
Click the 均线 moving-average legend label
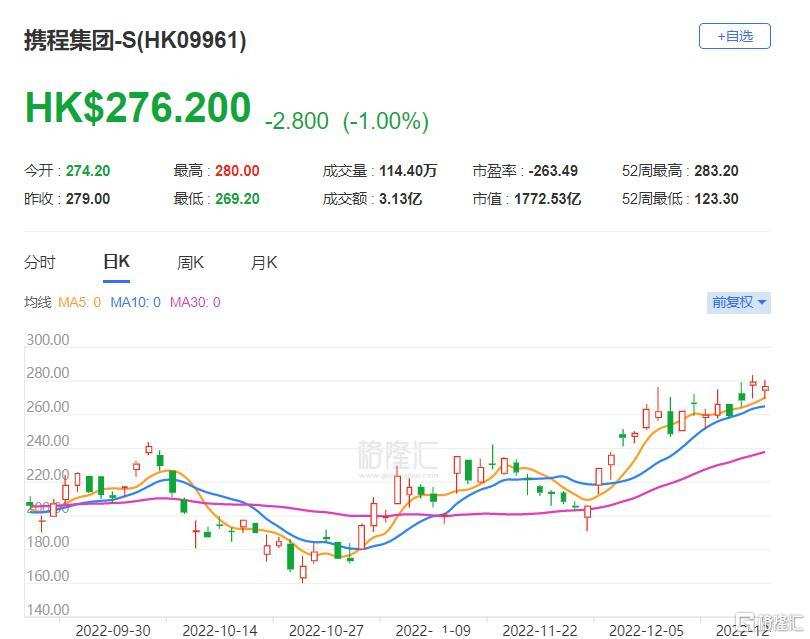38,302
